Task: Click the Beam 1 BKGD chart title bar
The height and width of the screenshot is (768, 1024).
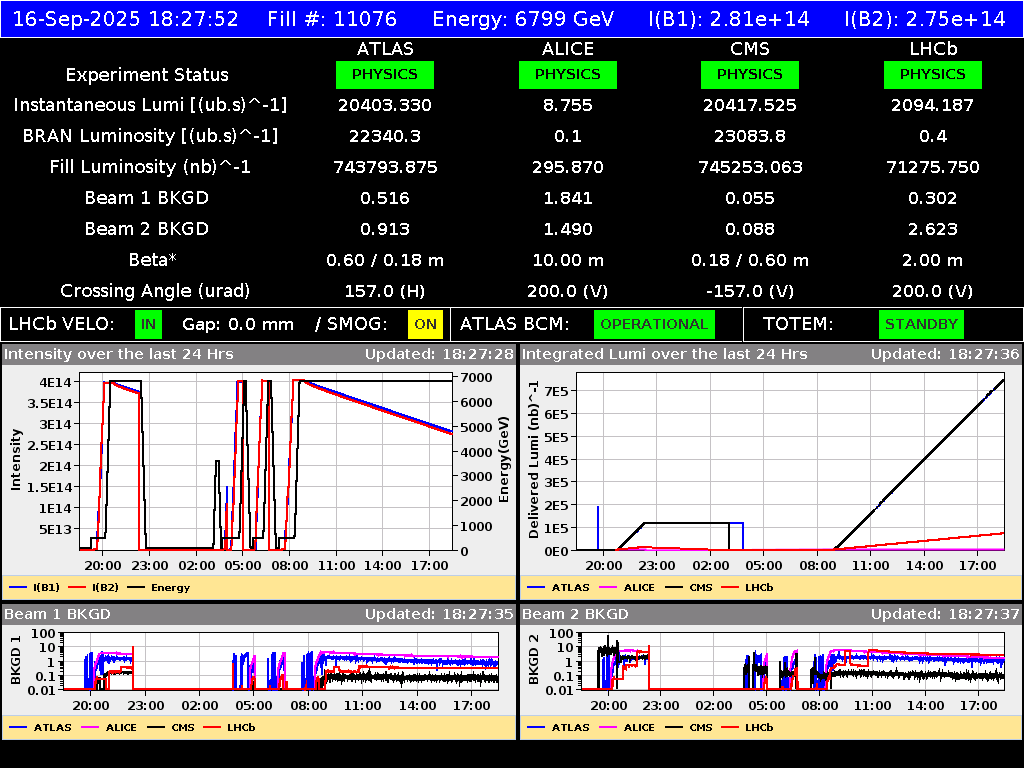Action: (259, 614)
